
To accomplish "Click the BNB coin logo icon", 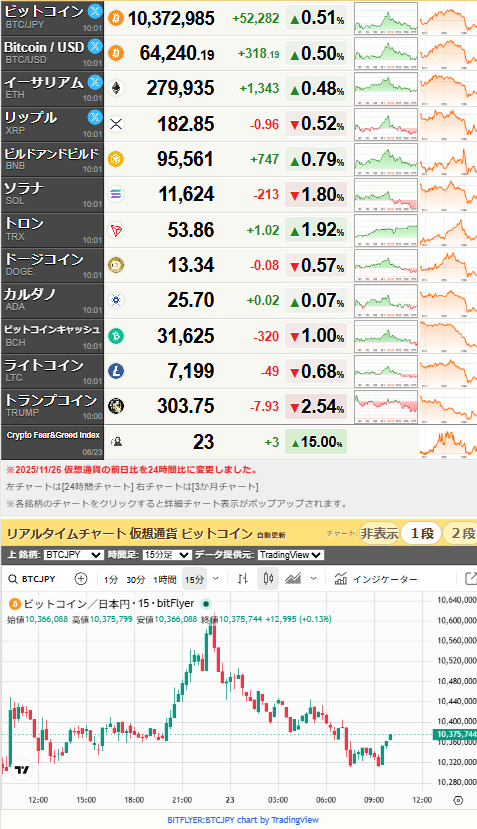I will (x=116, y=159).
